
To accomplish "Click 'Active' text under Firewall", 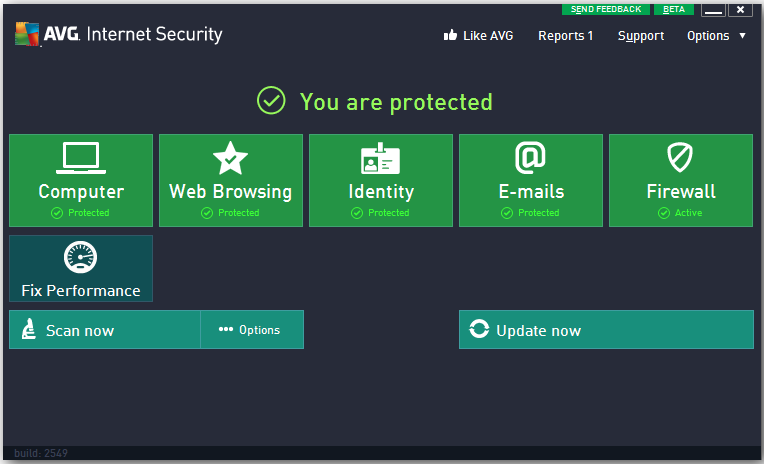I will (x=688, y=213).
